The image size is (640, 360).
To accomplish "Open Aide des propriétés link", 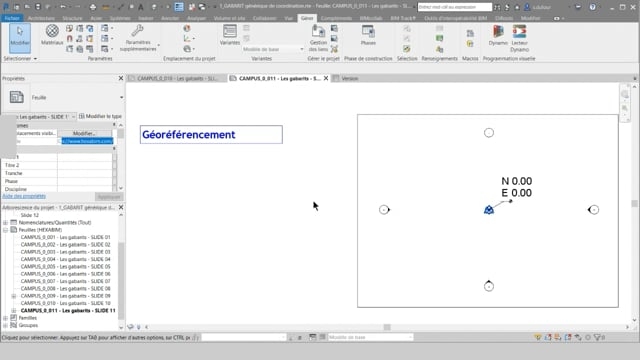I will pyautogui.click(x=24, y=196).
